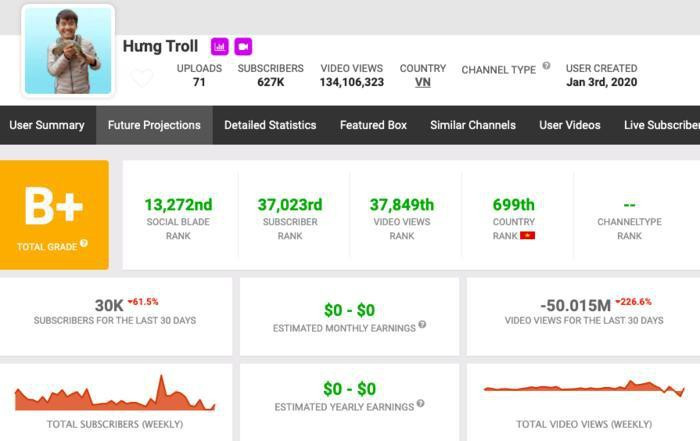
Task: Open the Featured Box tab
Action: 373,125
